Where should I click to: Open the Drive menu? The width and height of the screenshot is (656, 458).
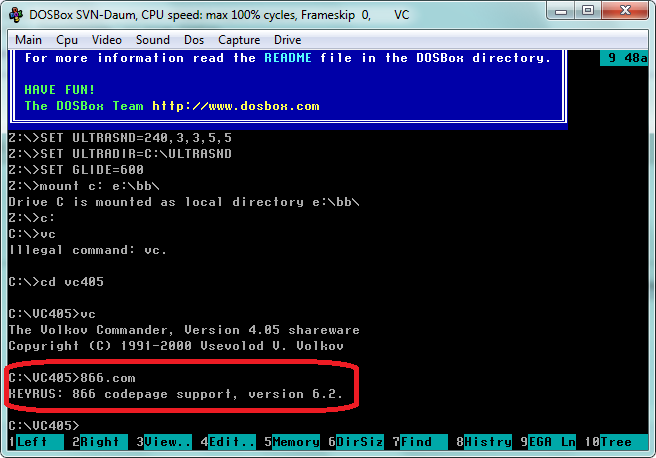[287, 40]
